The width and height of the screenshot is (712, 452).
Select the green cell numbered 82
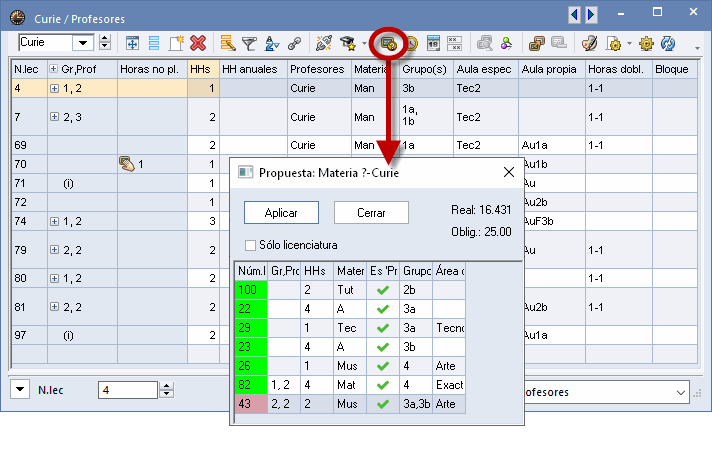coord(250,385)
